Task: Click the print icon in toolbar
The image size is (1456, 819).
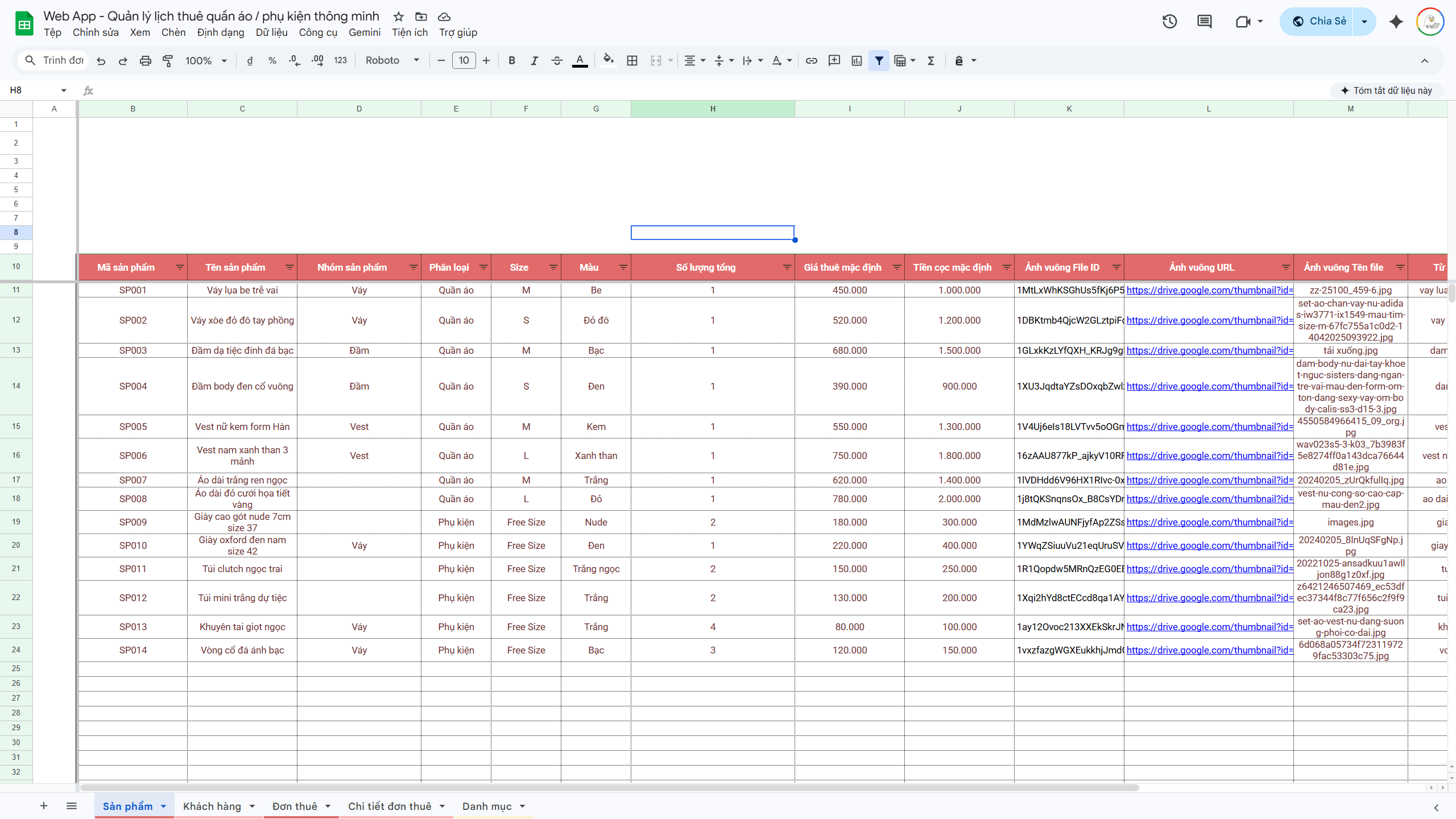Action: (146, 61)
